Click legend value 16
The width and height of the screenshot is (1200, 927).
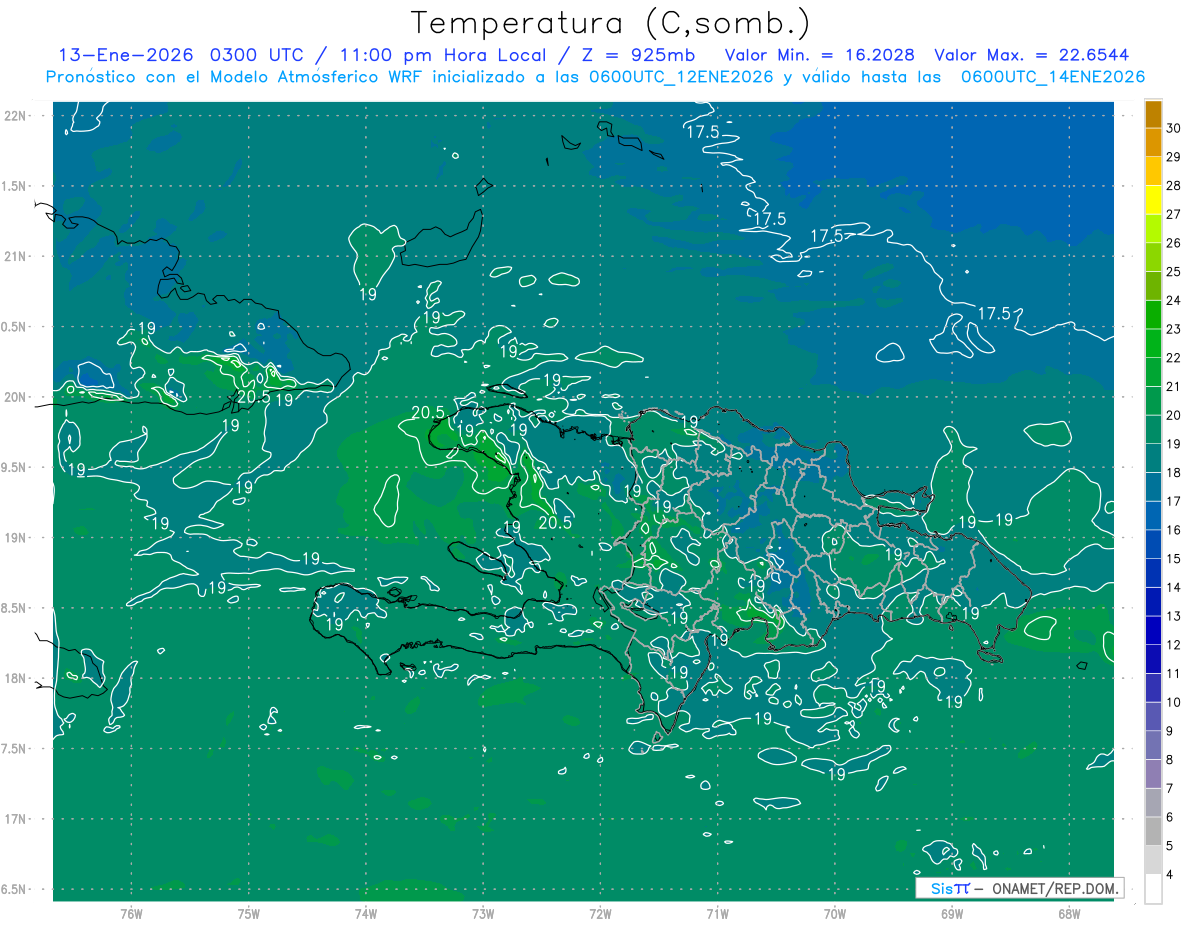point(1173,530)
